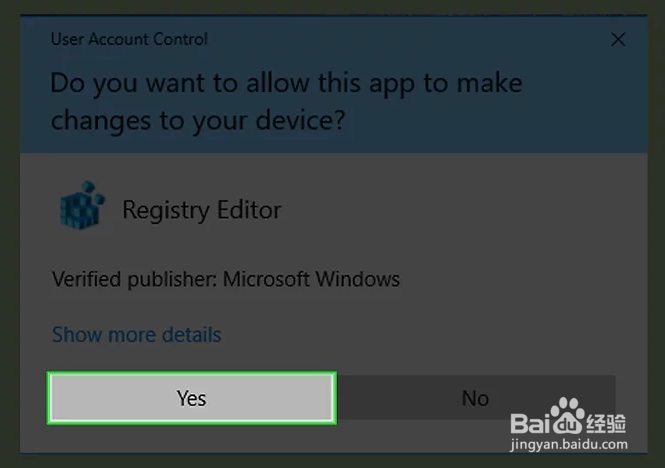The height and width of the screenshot is (468, 665).
Task: Close the User Account Control dialog
Action: click(x=618, y=39)
